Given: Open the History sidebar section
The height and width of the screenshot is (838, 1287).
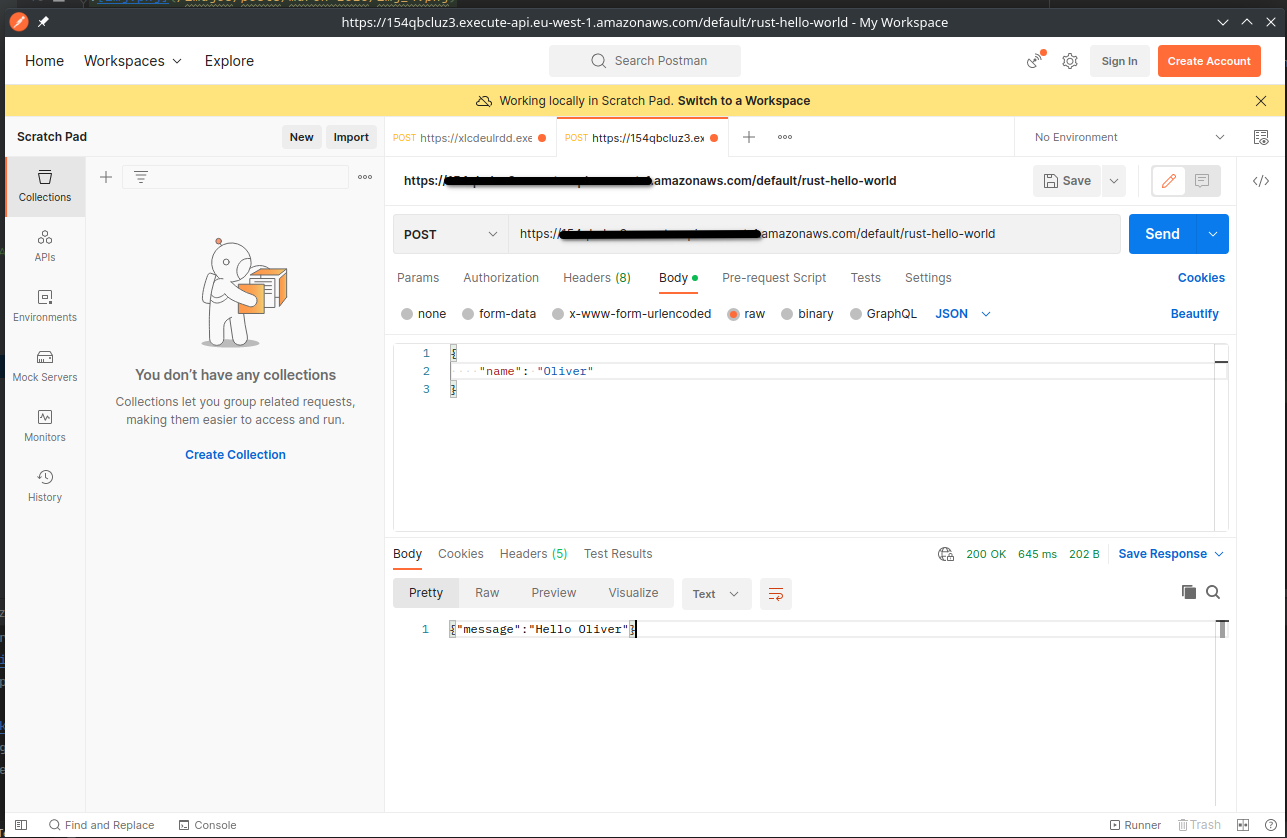Looking at the screenshot, I should click(45, 486).
